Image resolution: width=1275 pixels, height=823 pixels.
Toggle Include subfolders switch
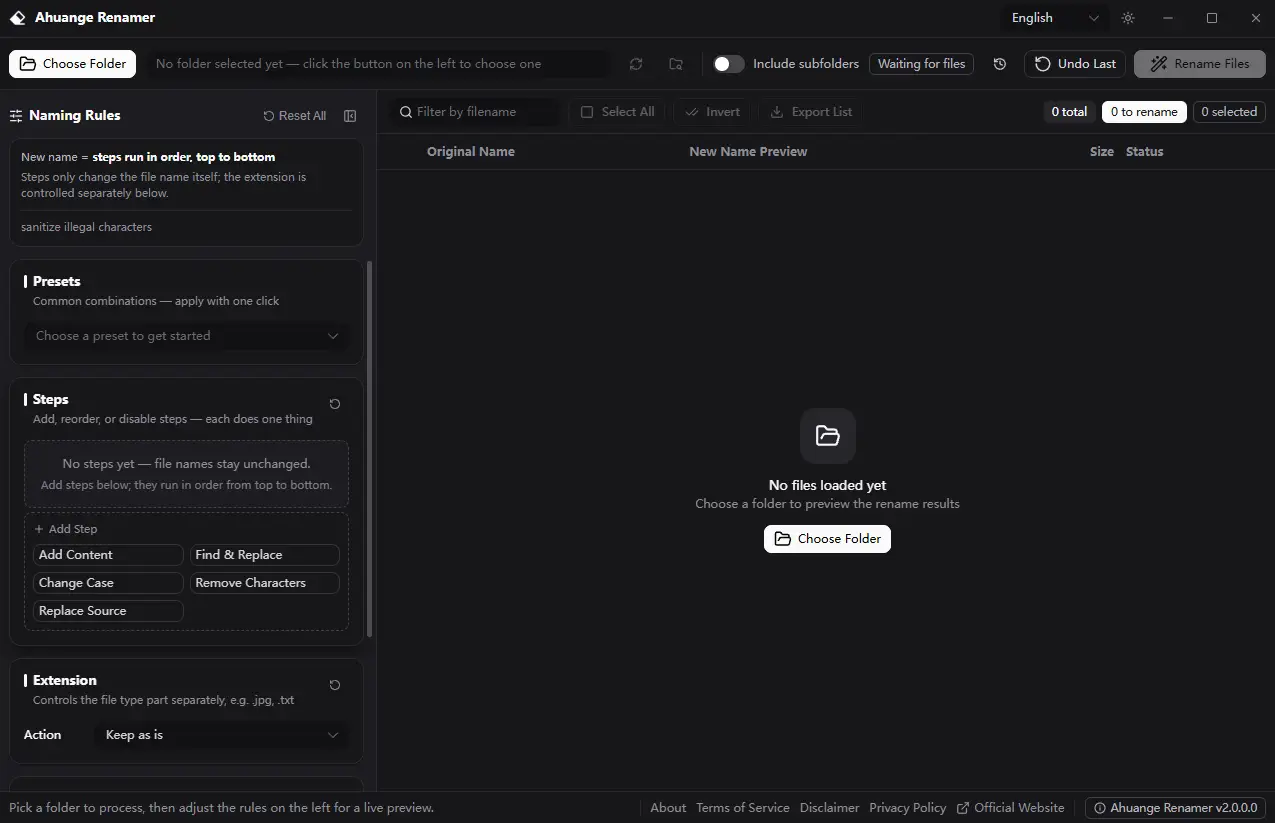(729, 64)
